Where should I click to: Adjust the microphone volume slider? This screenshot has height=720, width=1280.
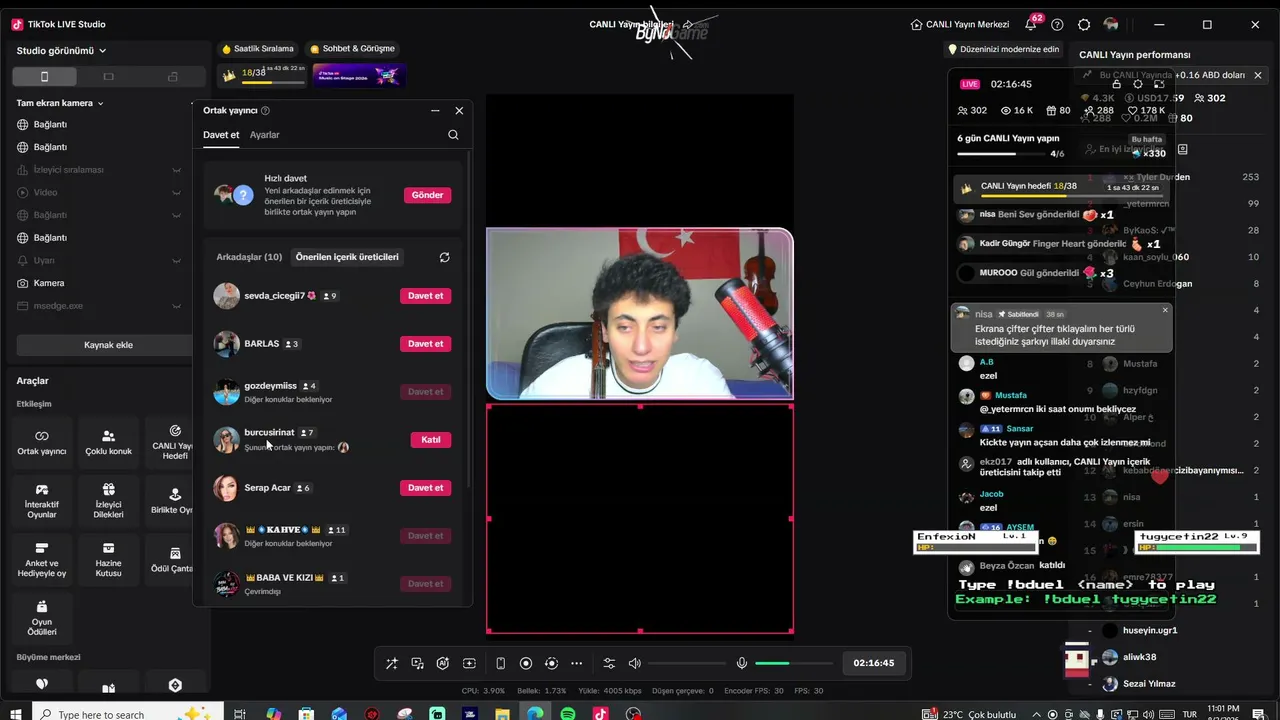pos(794,663)
